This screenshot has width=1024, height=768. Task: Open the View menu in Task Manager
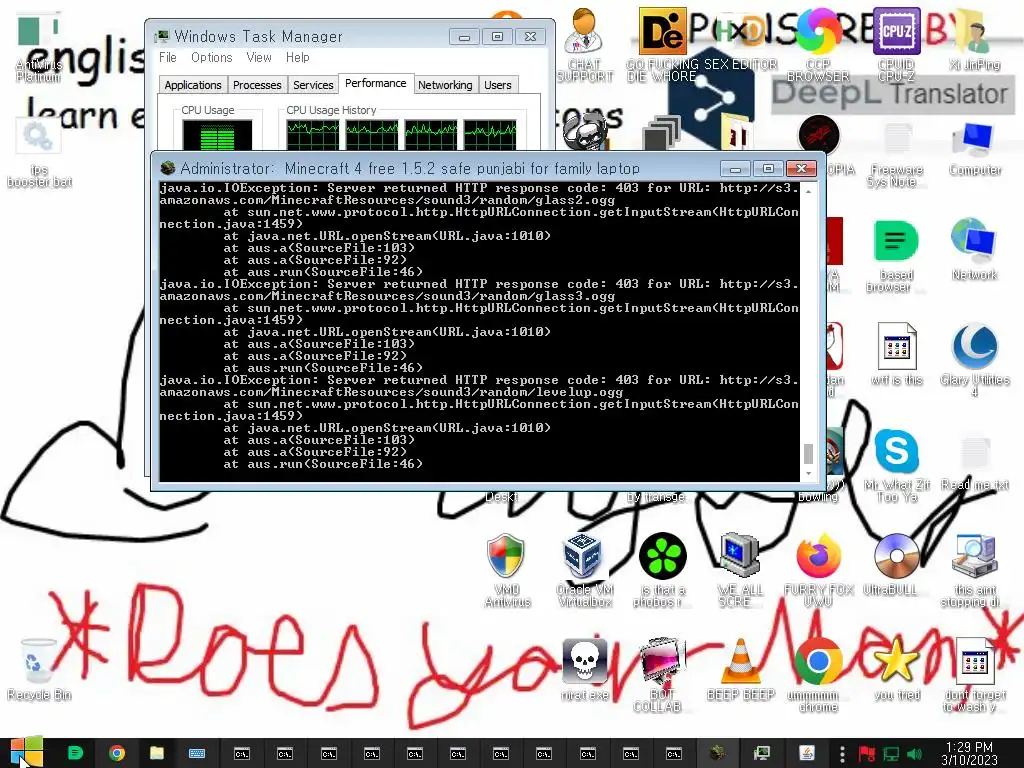click(259, 57)
